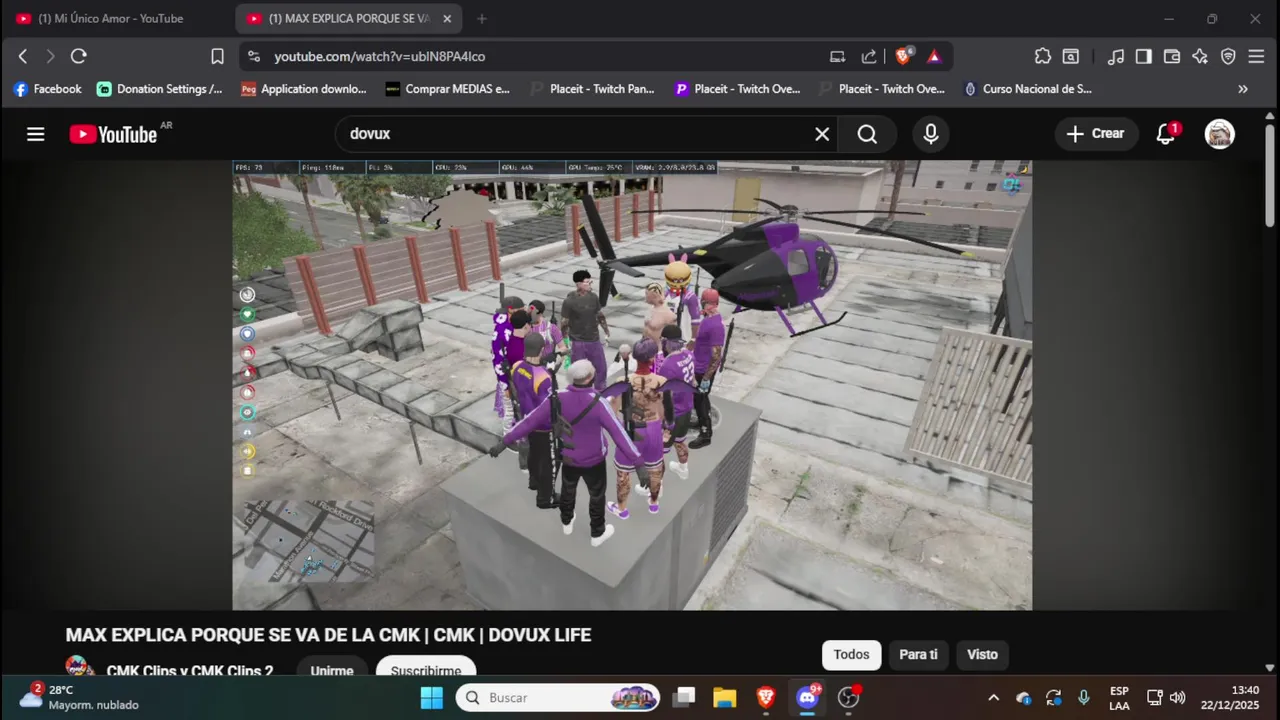
Task: Go back with the browser back arrow
Action: pos(23,56)
